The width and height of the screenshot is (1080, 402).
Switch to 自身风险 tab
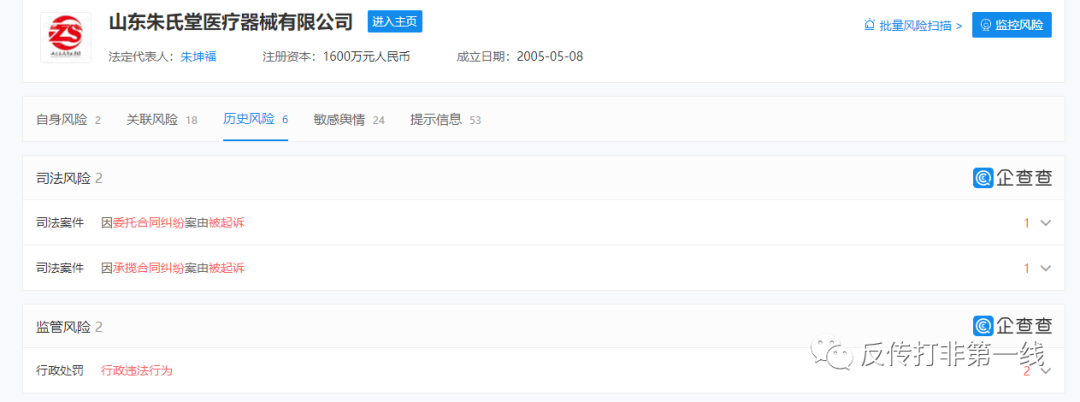pos(68,120)
